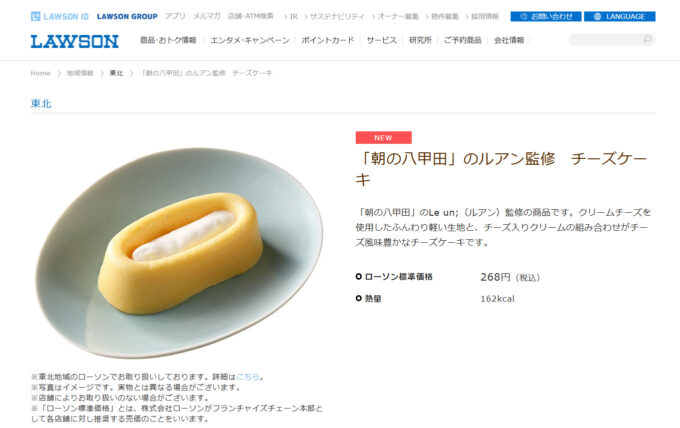Go to Home in breadcrumb
Viewport: 680px width, 428px height.
[x=40, y=73]
